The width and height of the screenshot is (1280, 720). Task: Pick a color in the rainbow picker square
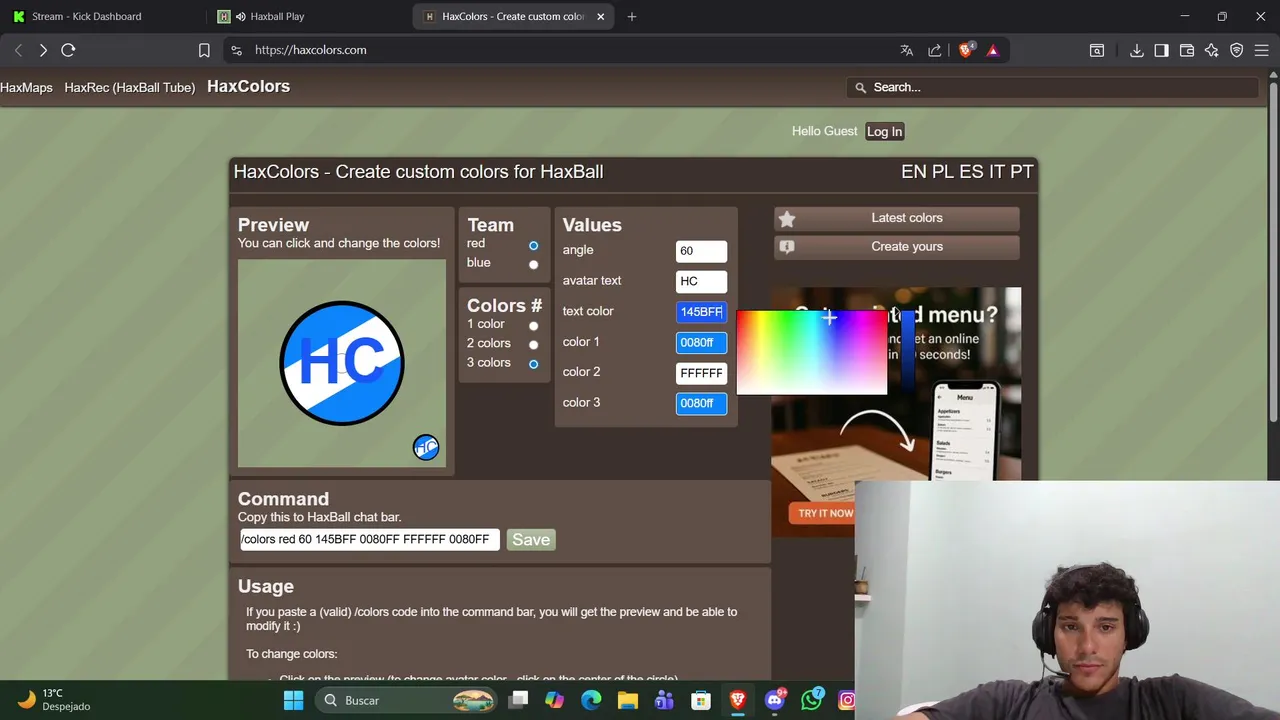click(x=812, y=352)
